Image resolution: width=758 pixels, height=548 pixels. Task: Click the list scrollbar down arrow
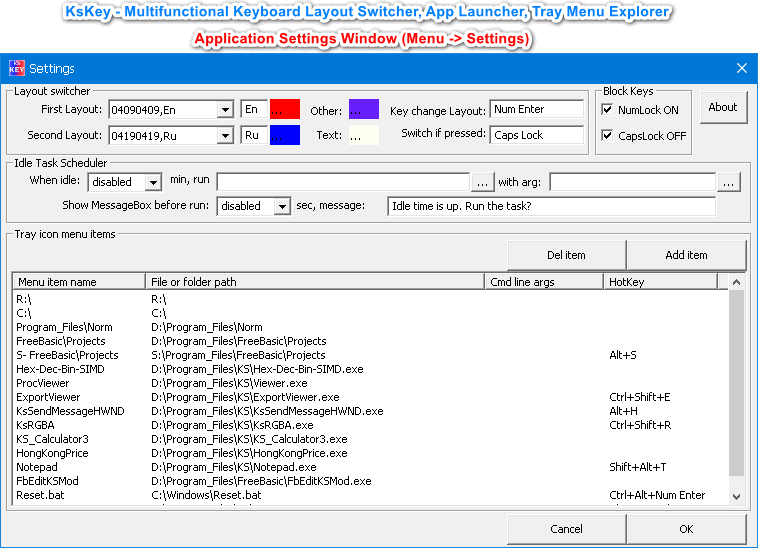coord(736,496)
